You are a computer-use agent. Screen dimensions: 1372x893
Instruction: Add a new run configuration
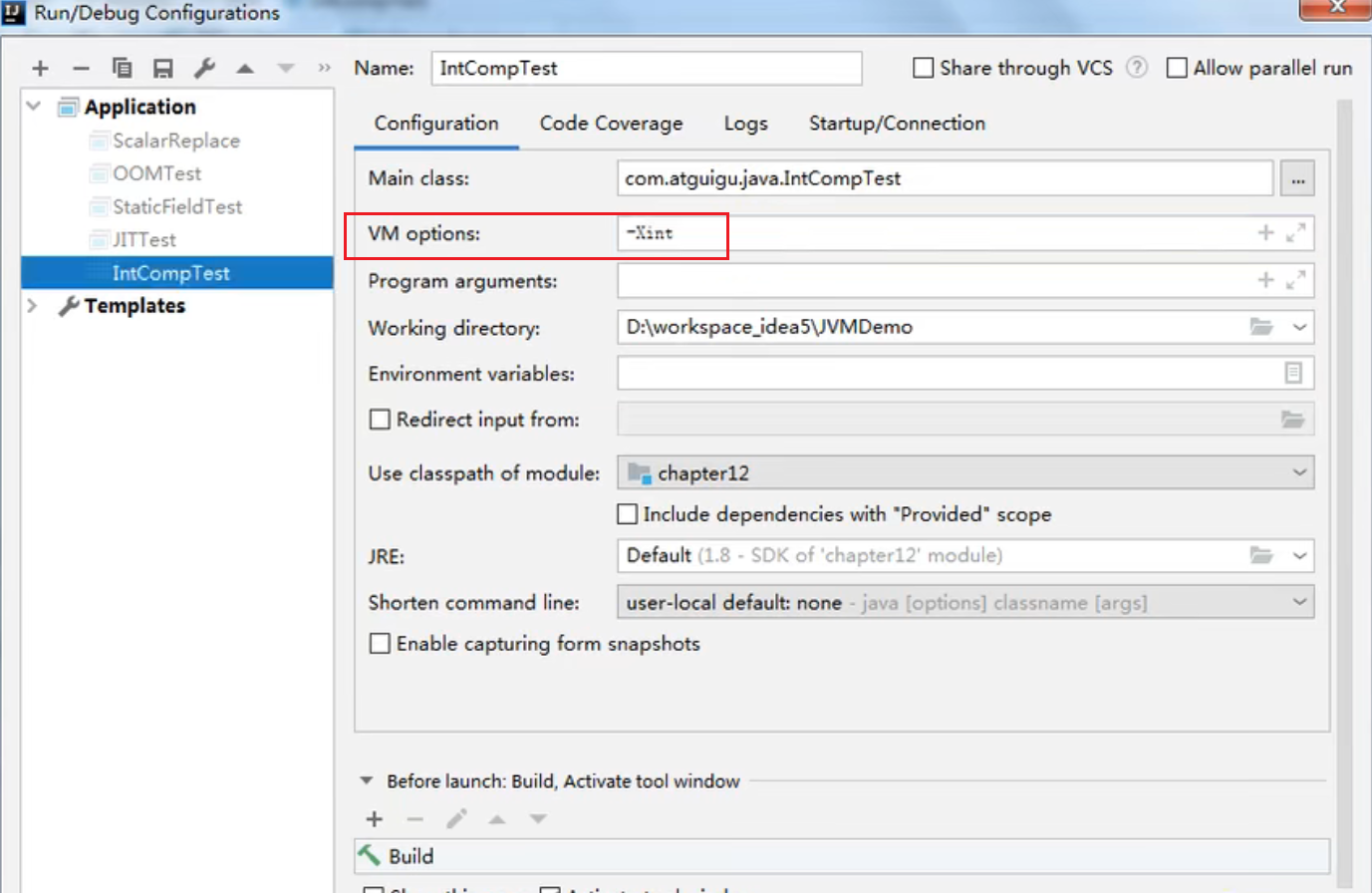coord(40,68)
